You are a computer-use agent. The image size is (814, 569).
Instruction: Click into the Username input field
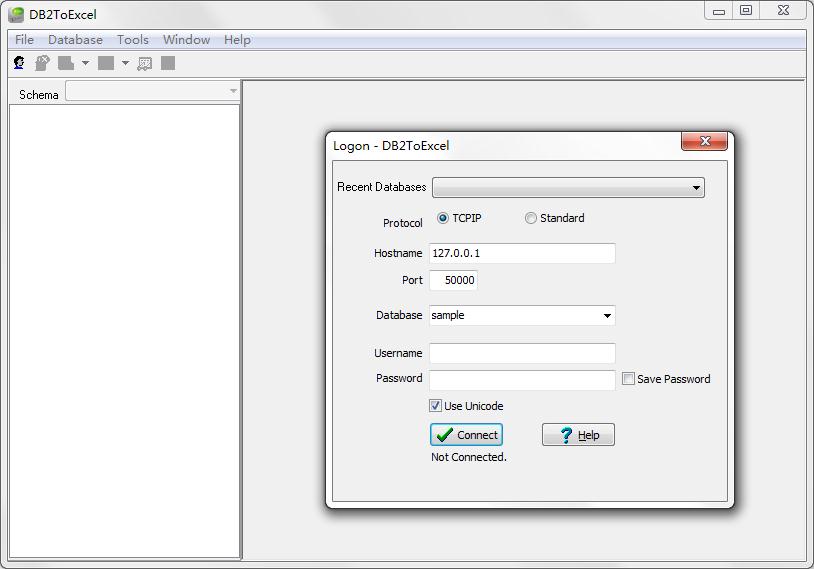coord(522,353)
